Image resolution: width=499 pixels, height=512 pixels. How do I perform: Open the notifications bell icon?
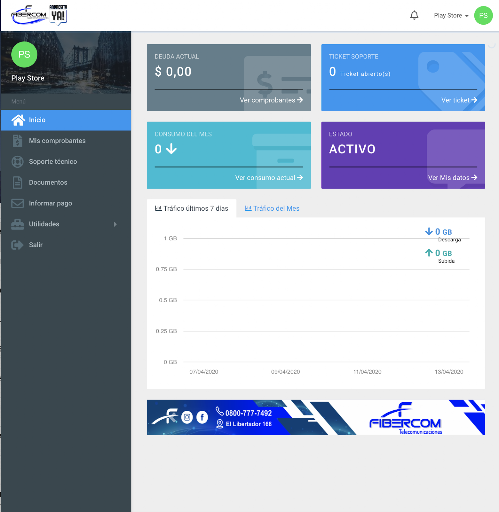tap(414, 15)
